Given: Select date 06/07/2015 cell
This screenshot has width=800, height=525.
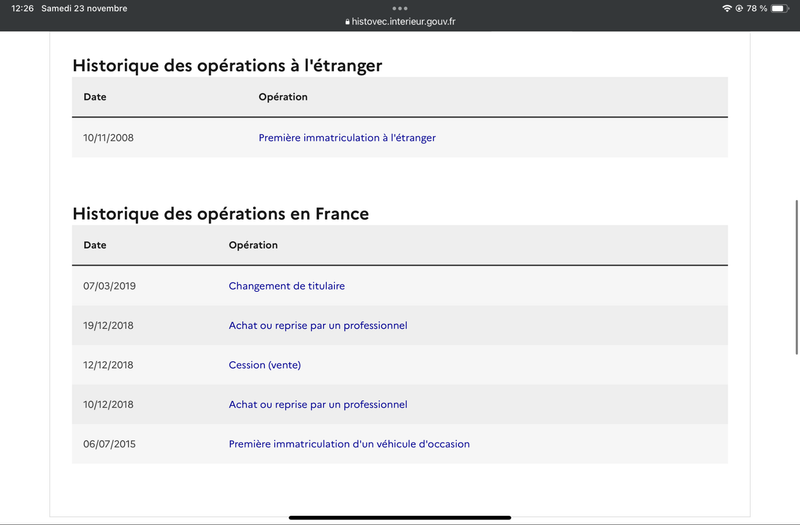Looking at the screenshot, I should click(109, 444).
